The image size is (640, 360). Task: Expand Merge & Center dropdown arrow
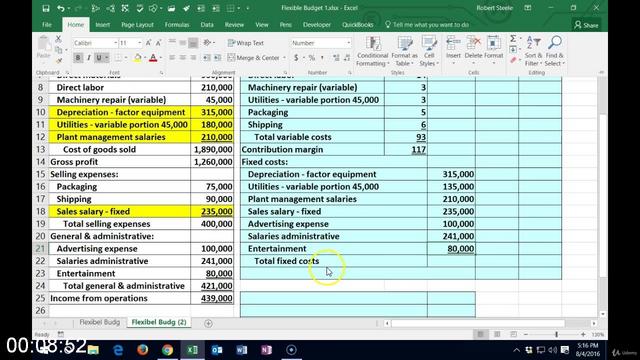[284, 58]
